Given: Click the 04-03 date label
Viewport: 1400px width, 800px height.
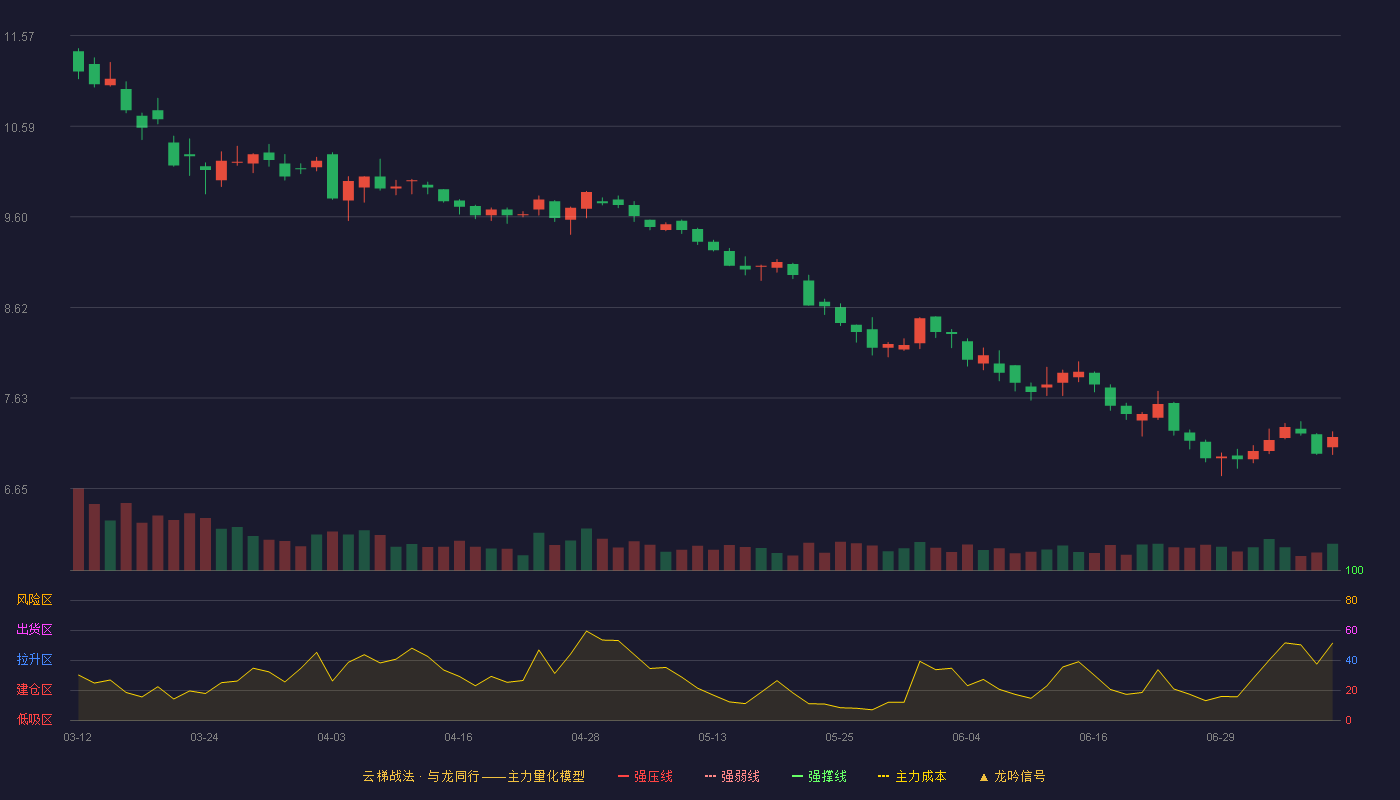Looking at the screenshot, I should coord(331,737).
